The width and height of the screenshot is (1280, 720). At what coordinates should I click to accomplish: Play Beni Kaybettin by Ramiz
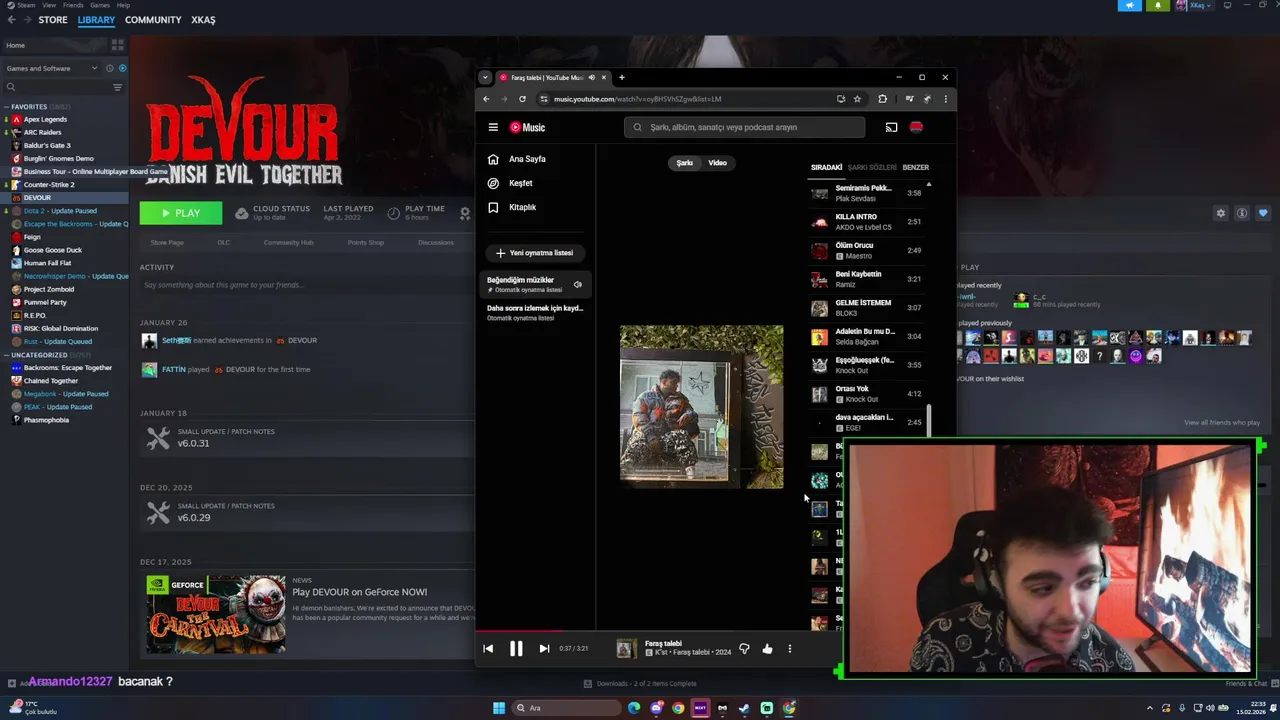point(866,279)
